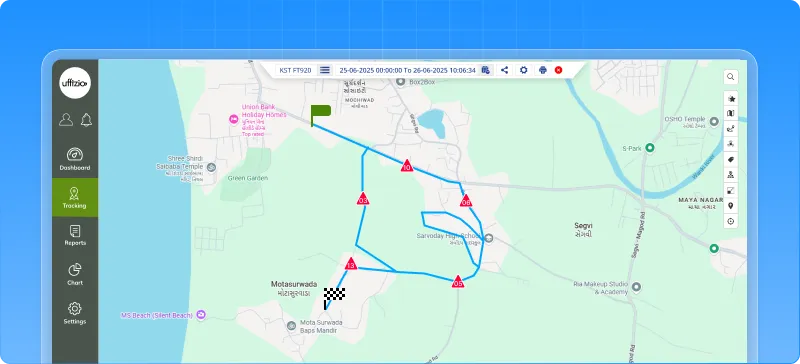This screenshot has height=364, width=800.
Task: Click the checkered finish flag marker
Action: [x=334, y=298]
